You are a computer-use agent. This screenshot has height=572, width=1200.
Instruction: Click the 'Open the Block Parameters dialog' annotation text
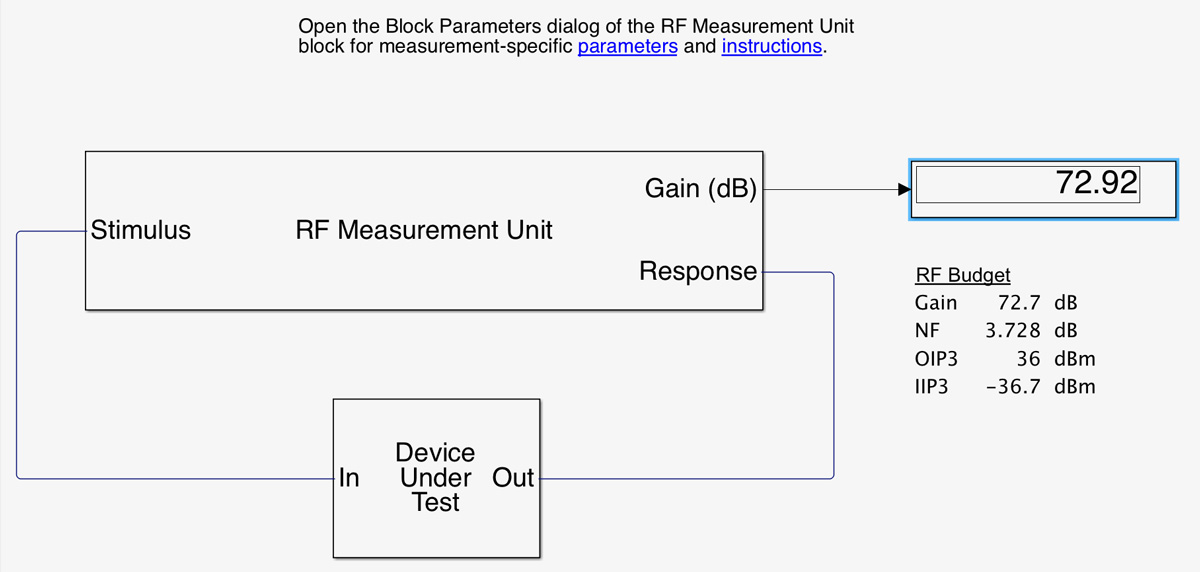coord(576,27)
